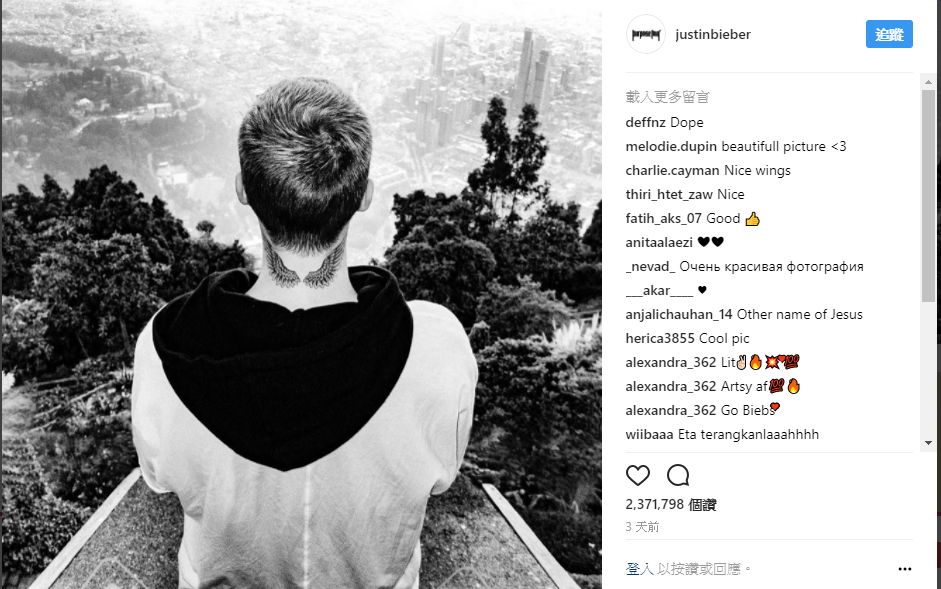The width and height of the screenshot is (941, 589).
Task: Click the black-and-white post photo
Action: coord(301,294)
